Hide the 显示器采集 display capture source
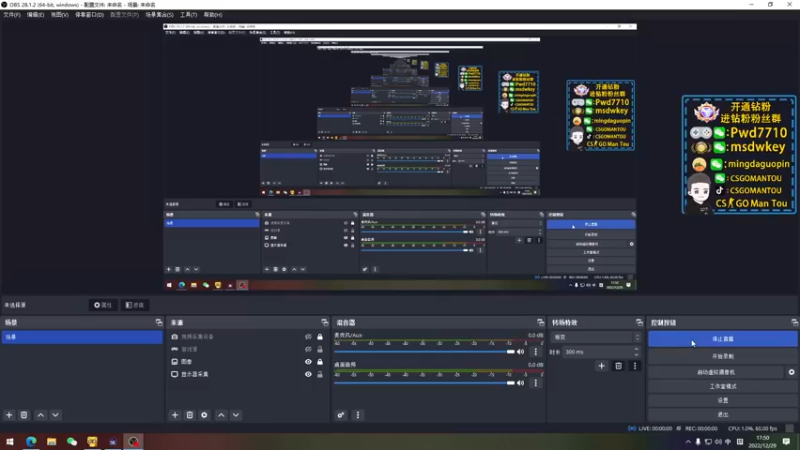Screen dimensions: 800x450 coord(308,374)
